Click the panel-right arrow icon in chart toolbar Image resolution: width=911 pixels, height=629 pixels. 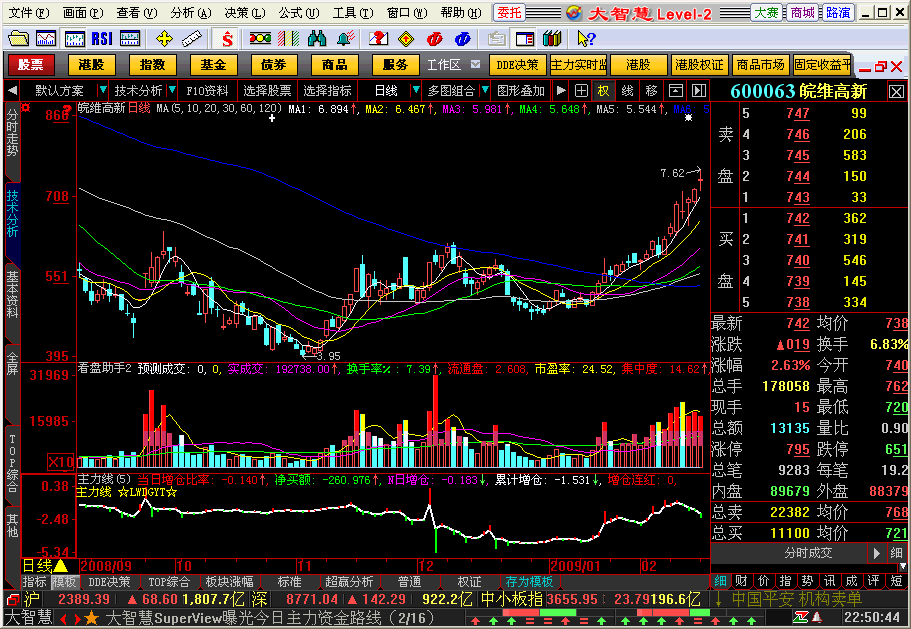pyautogui.click(x=699, y=91)
